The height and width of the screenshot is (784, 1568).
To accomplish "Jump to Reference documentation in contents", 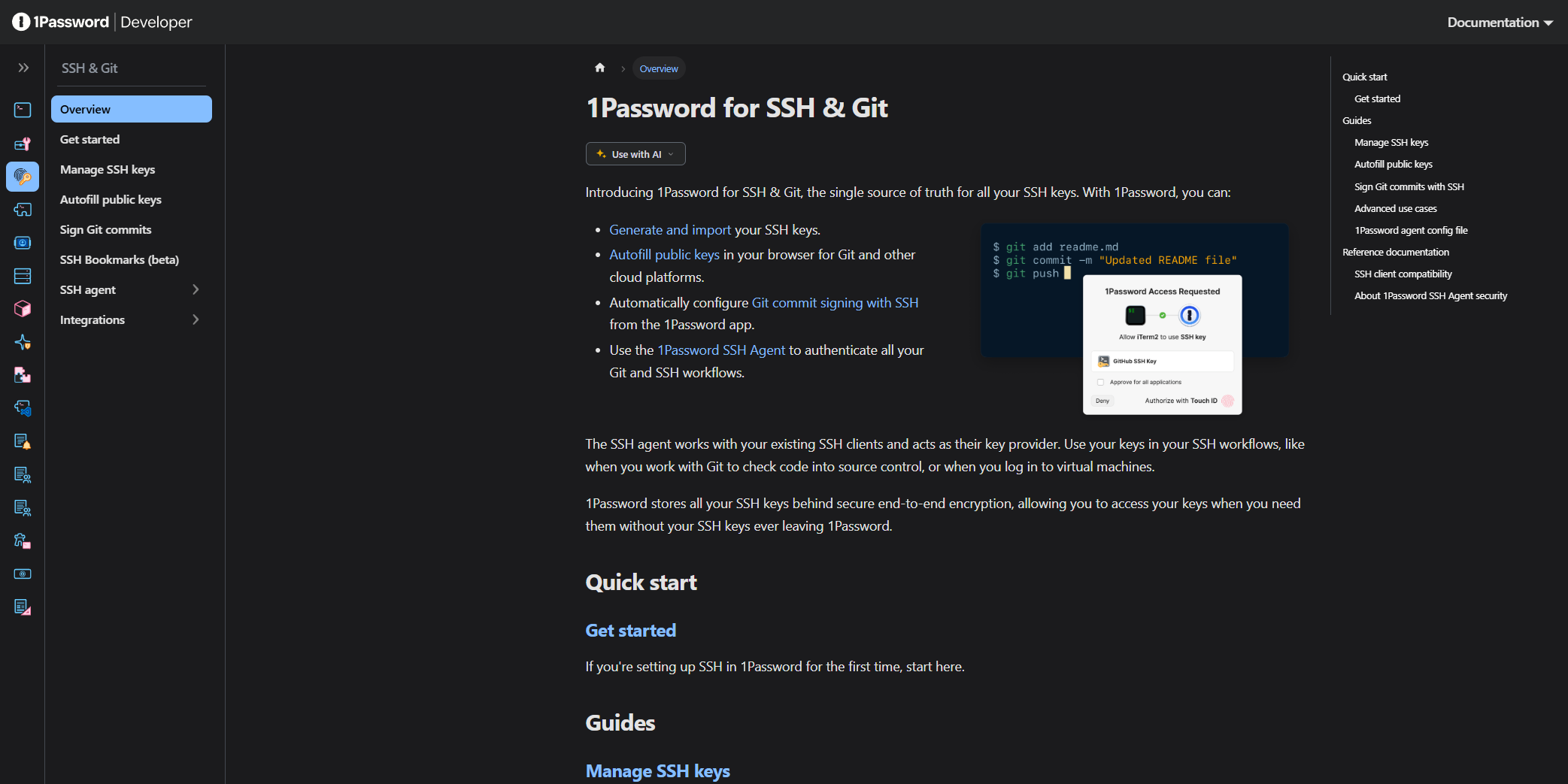I will click(1396, 252).
